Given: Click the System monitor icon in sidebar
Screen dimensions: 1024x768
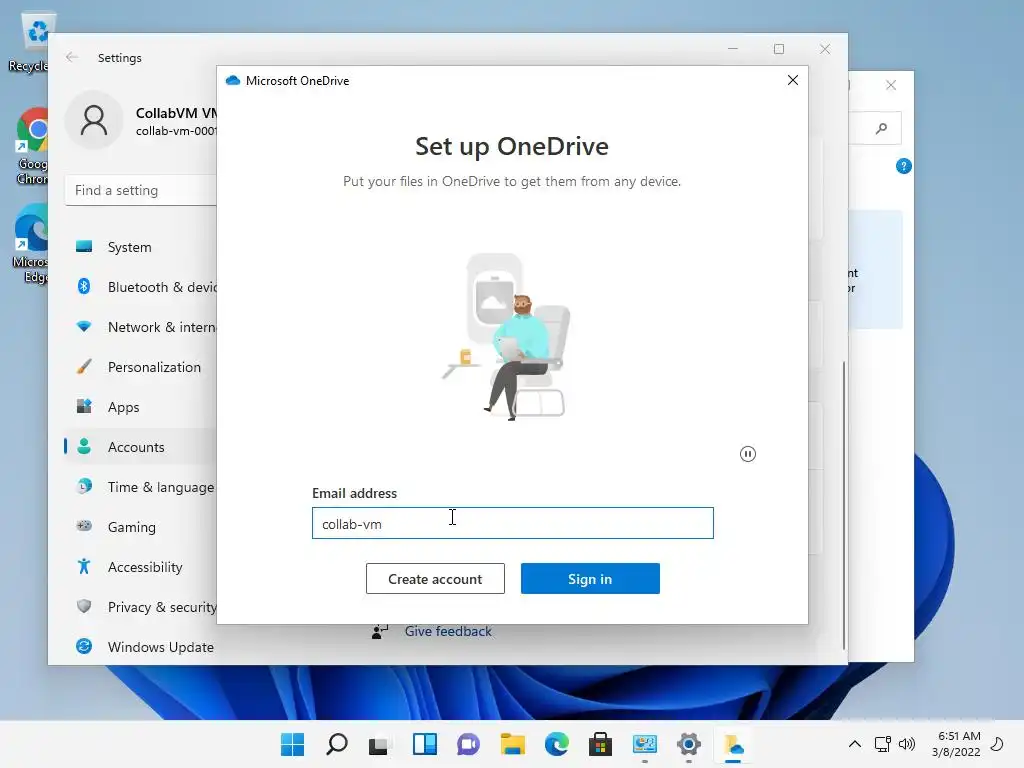Looking at the screenshot, I should click(x=84, y=246).
